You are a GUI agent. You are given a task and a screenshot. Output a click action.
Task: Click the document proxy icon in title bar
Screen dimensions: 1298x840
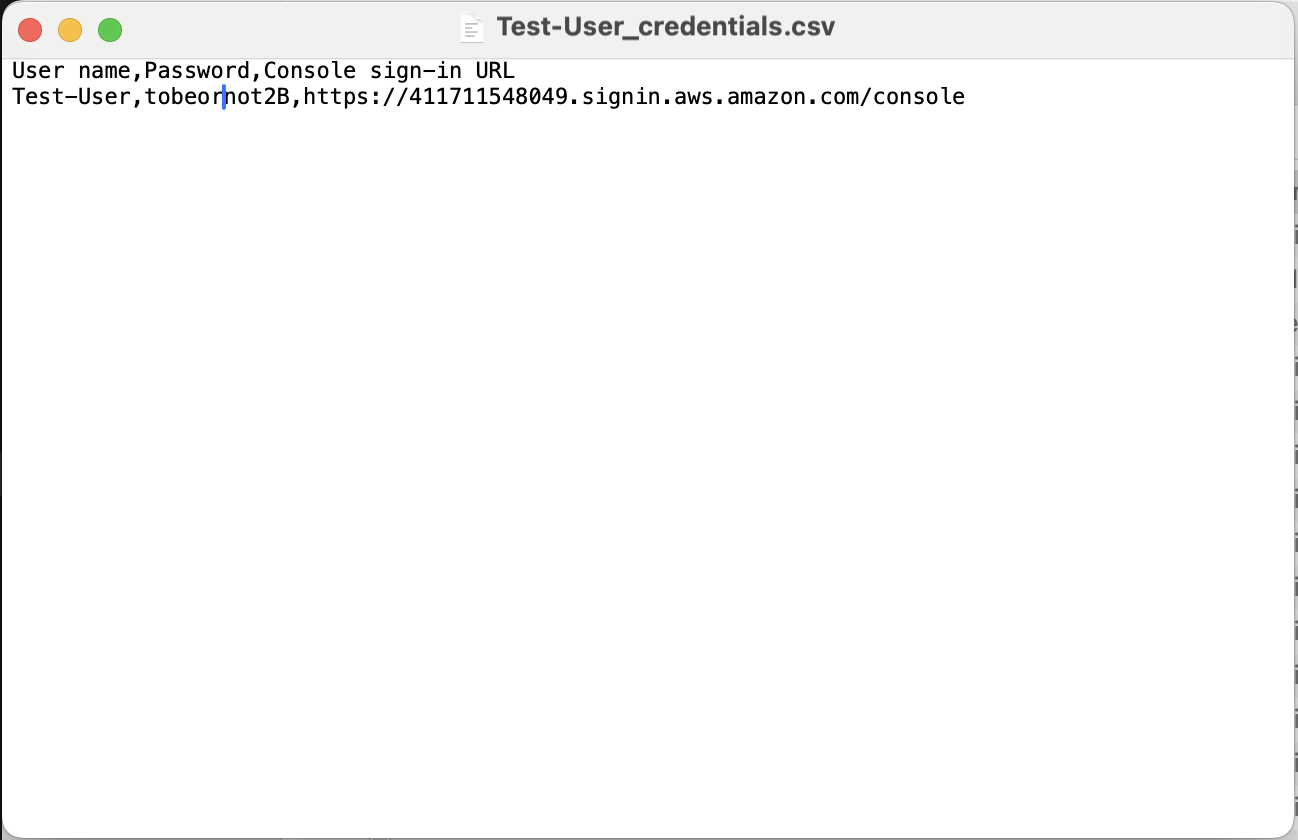pyautogui.click(x=472, y=28)
